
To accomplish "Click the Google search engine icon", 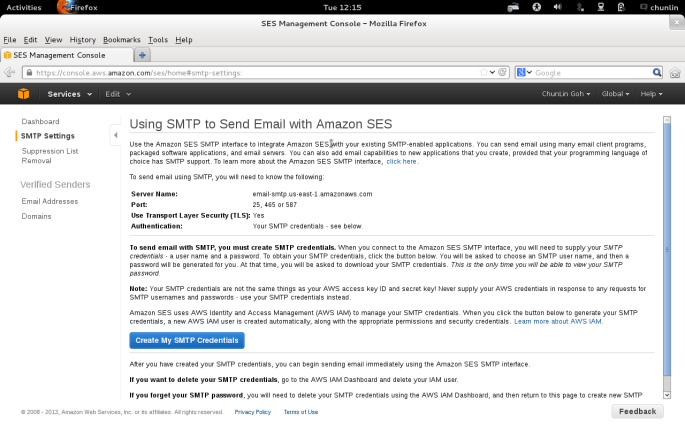I will point(521,72).
